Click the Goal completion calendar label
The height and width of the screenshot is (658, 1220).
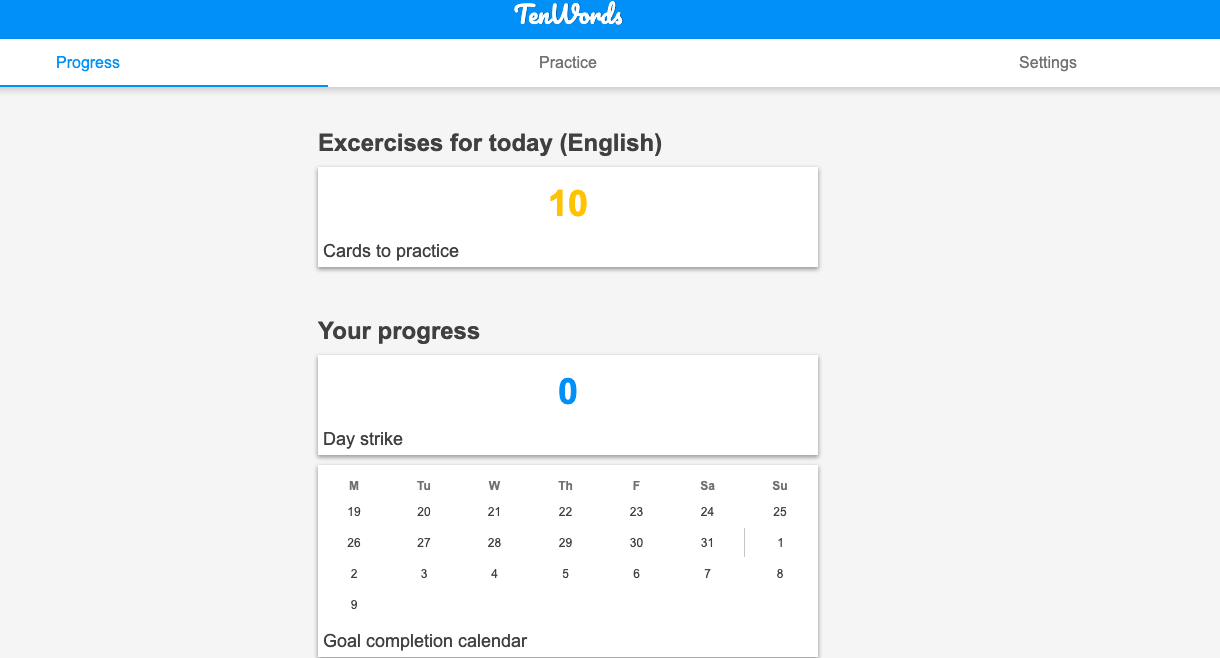pos(425,641)
